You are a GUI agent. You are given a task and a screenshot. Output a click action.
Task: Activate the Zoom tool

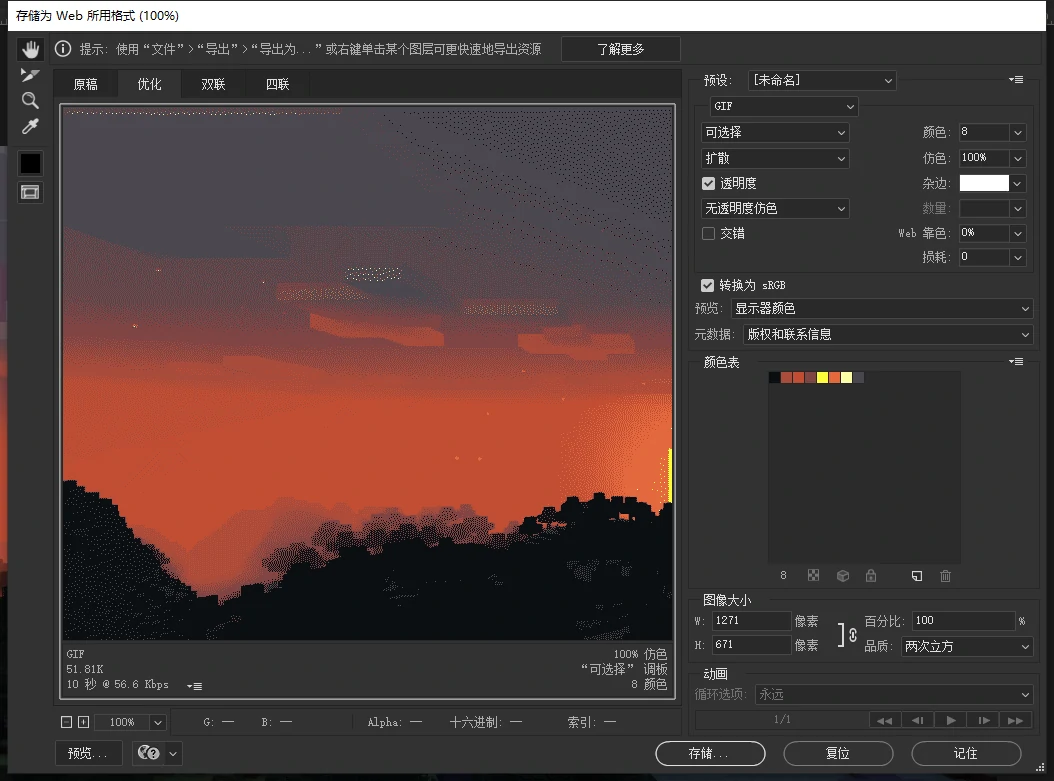[30, 99]
